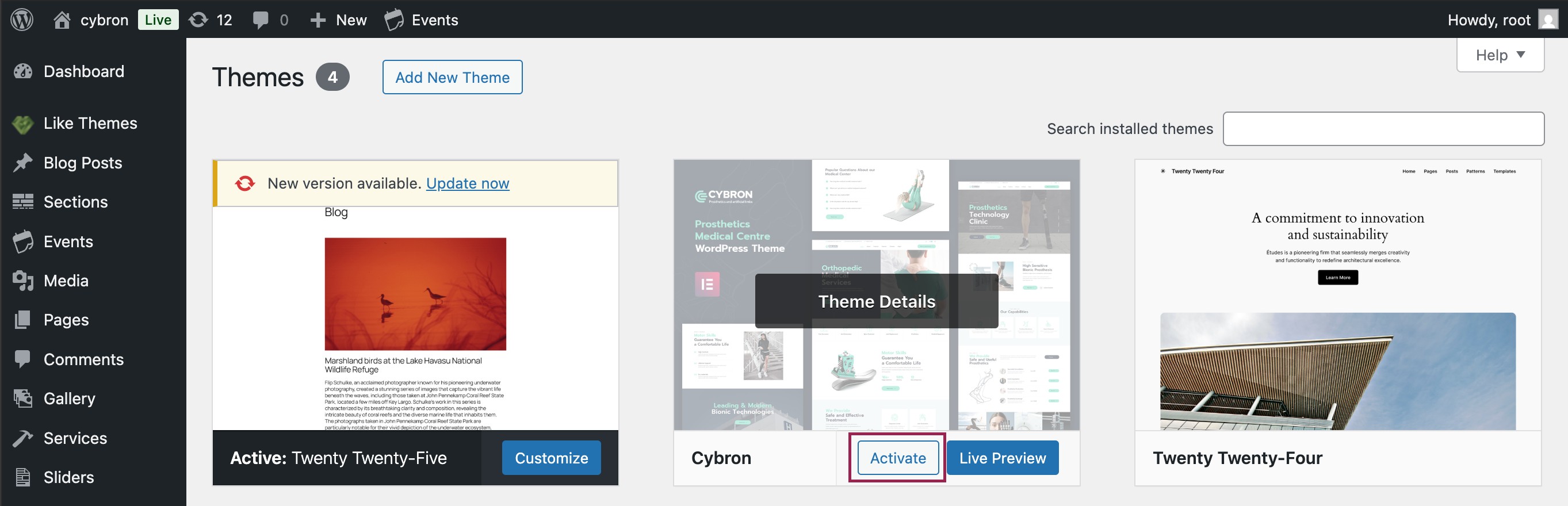Click the cybron site name link
This screenshot has width=1568, height=506.
tap(104, 20)
